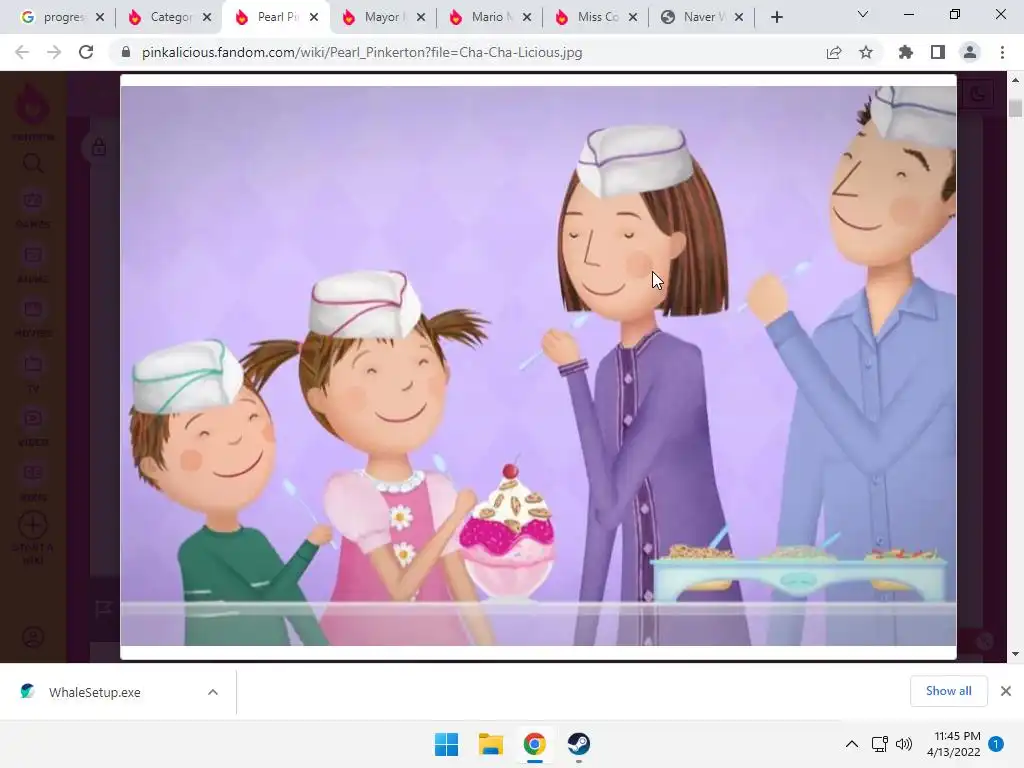The image size is (1024, 768).
Task: Close the Category tab
Action: click(x=207, y=17)
